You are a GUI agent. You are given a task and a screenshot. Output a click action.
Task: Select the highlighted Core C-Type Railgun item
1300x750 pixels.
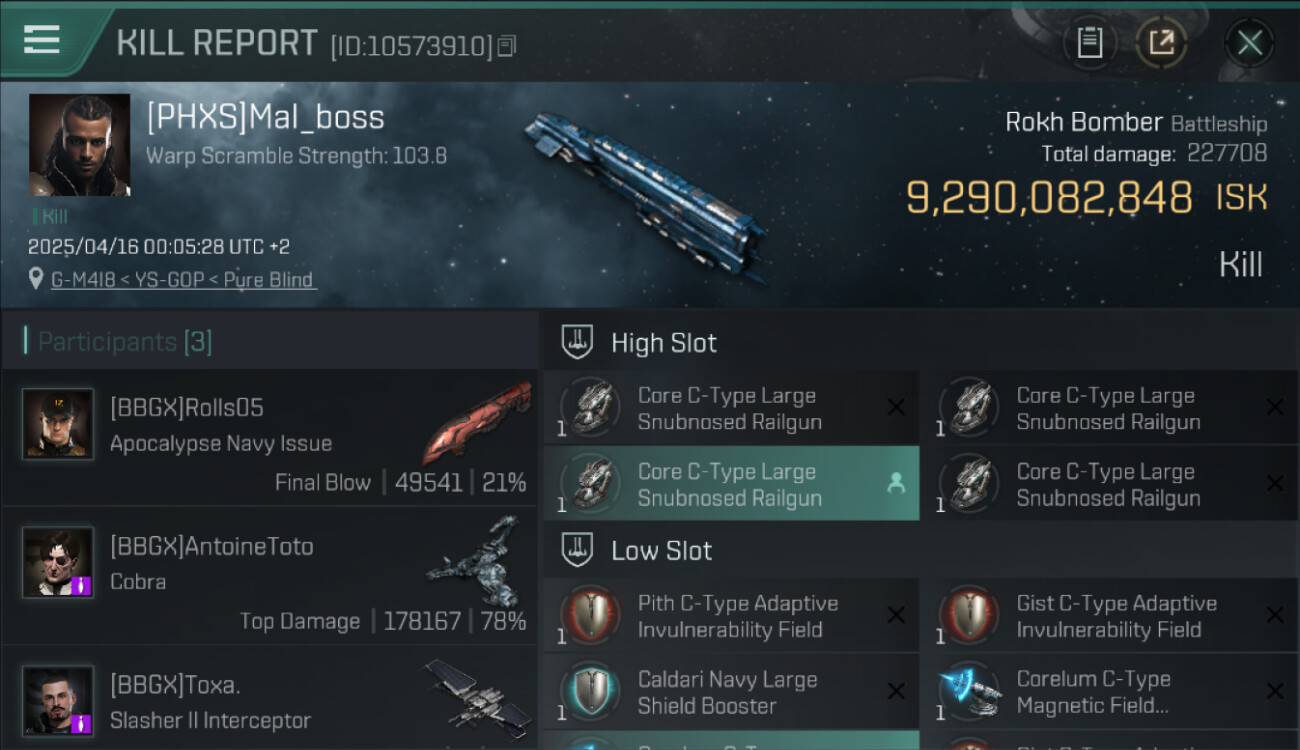(x=729, y=484)
